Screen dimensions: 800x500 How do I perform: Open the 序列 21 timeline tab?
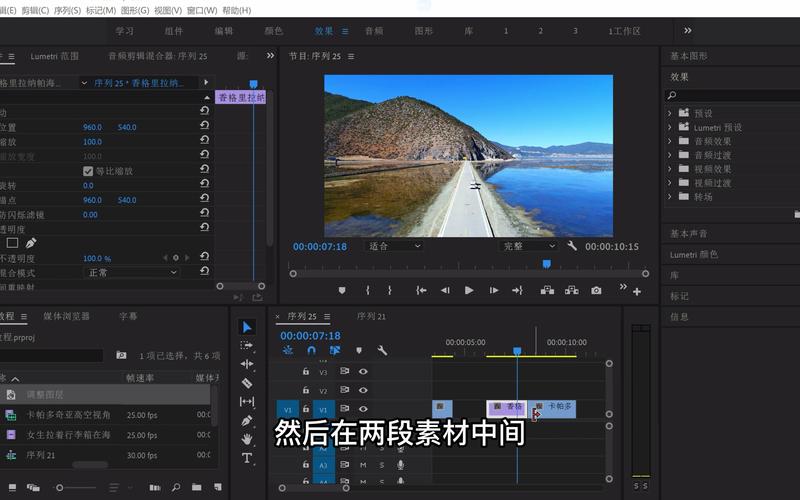pyautogui.click(x=371, y=316)
